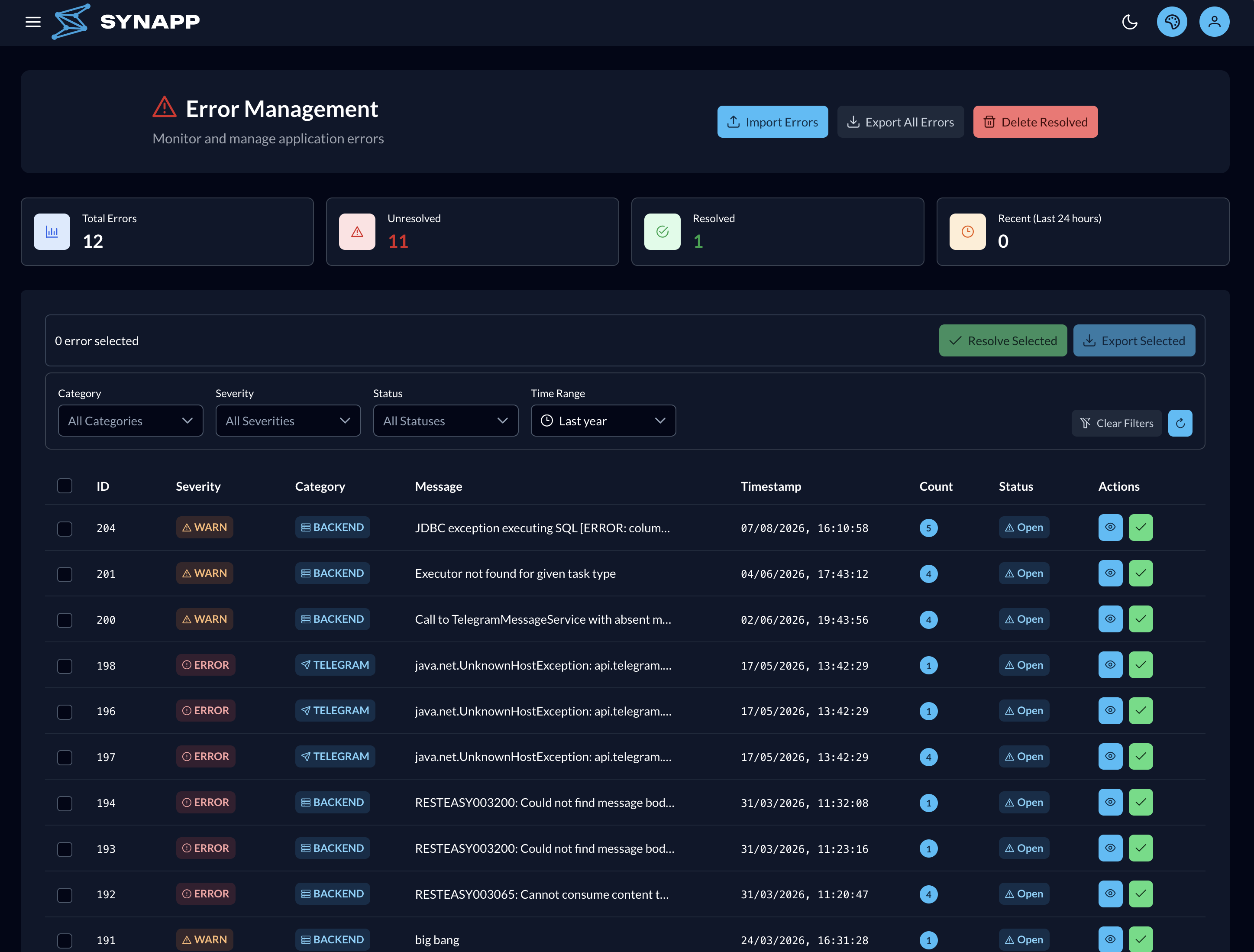The width and height of the screenshot is (1254, 952).
Task: Tick the checkbox for error 197
Action: click(65, 758)
